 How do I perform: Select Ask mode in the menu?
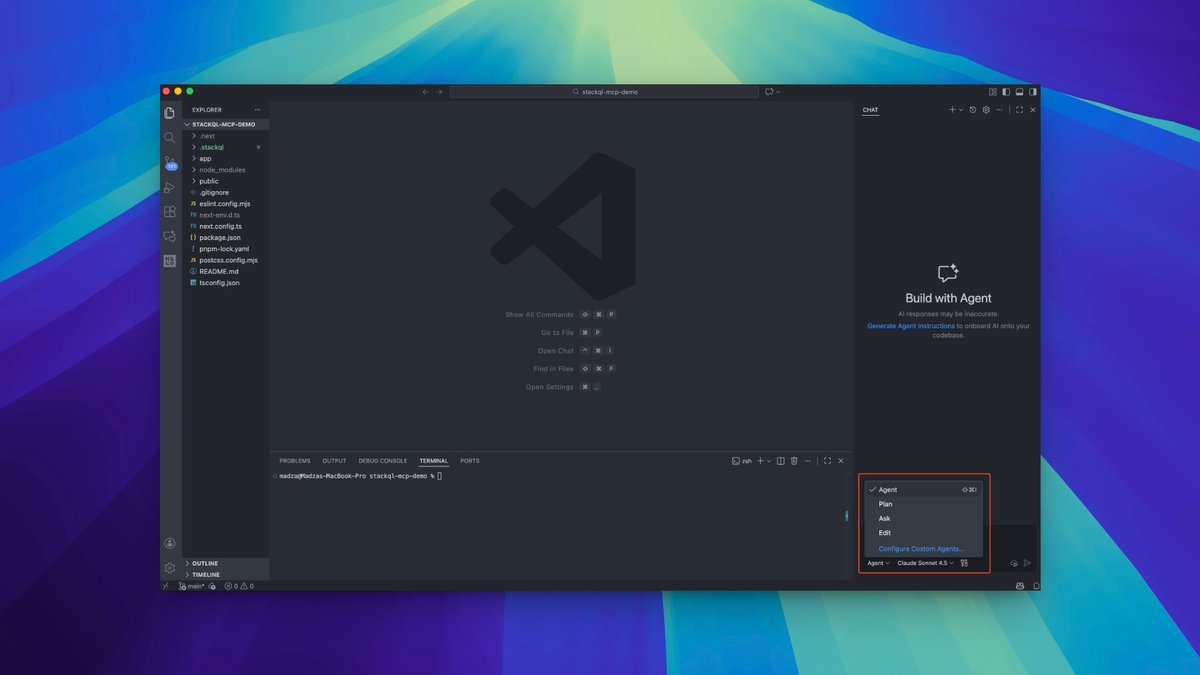924,518
